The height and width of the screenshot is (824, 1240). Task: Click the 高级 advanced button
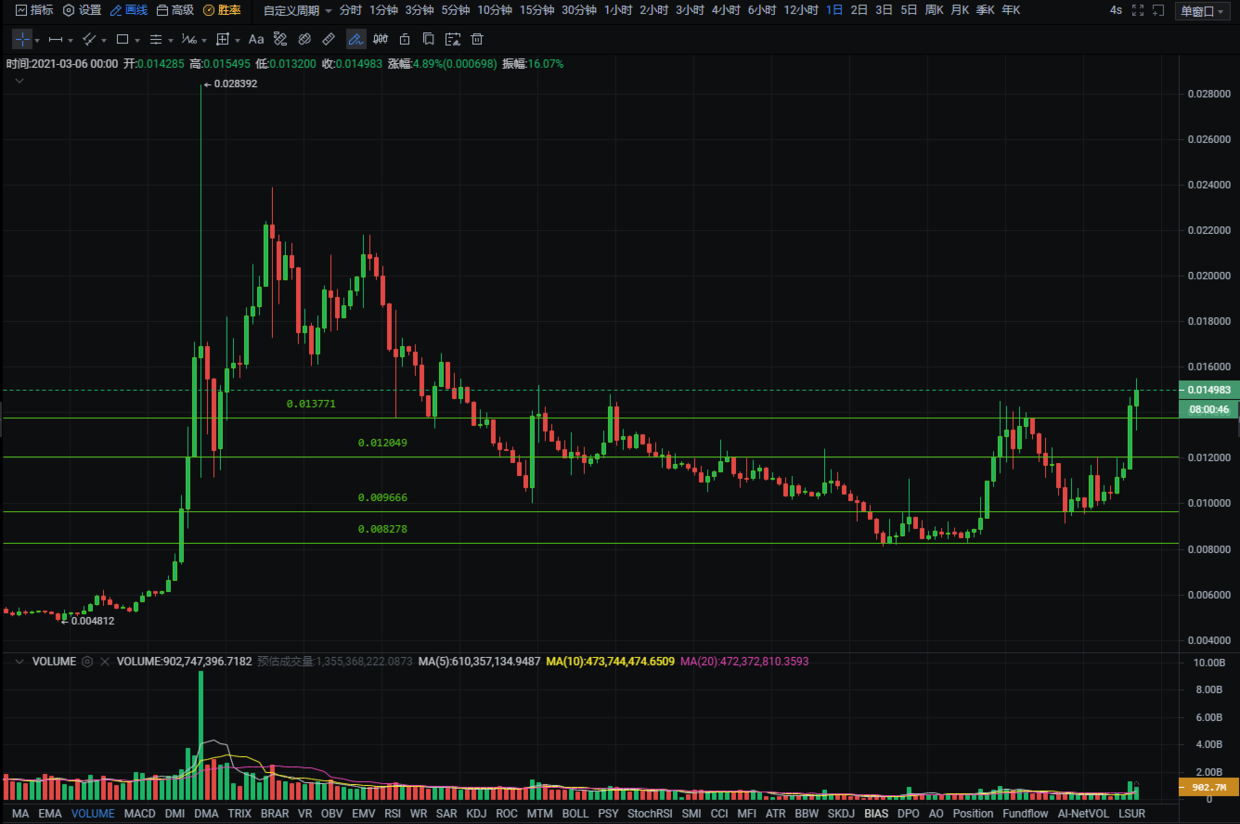(175, 10)
